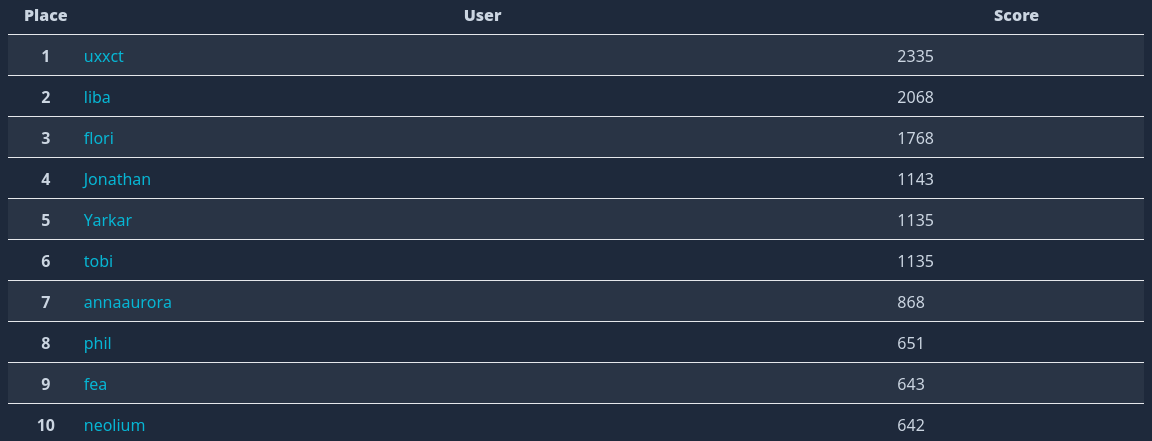Open the liba user profile link
Image resolution: width=1152 pixels, height=441 pixels.
pos(97,97)
